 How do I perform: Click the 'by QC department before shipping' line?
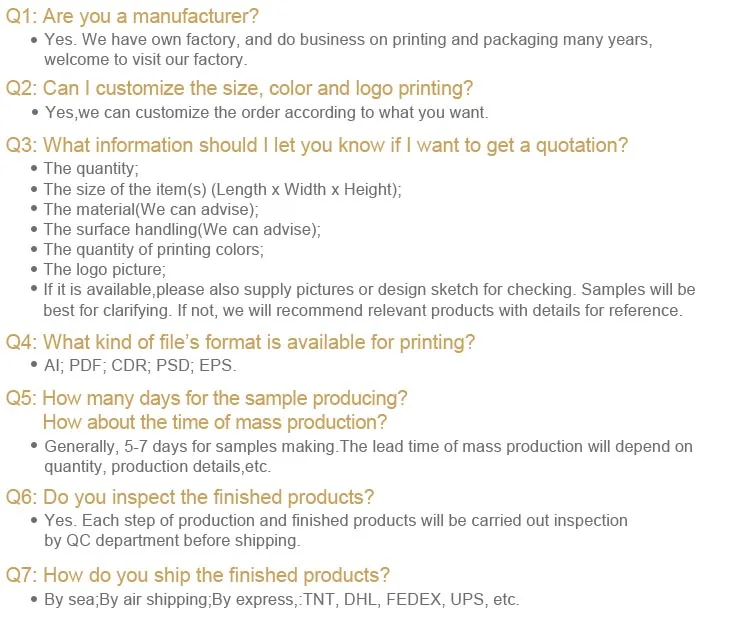point(172,541)
